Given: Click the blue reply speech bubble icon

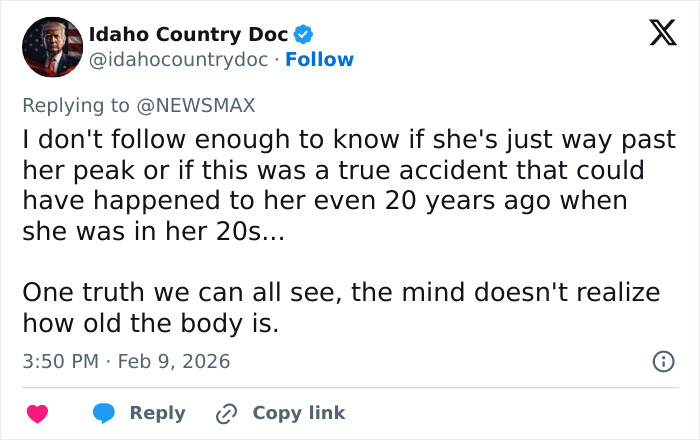Looking at the screenshot, I should (x=105, y=413).
